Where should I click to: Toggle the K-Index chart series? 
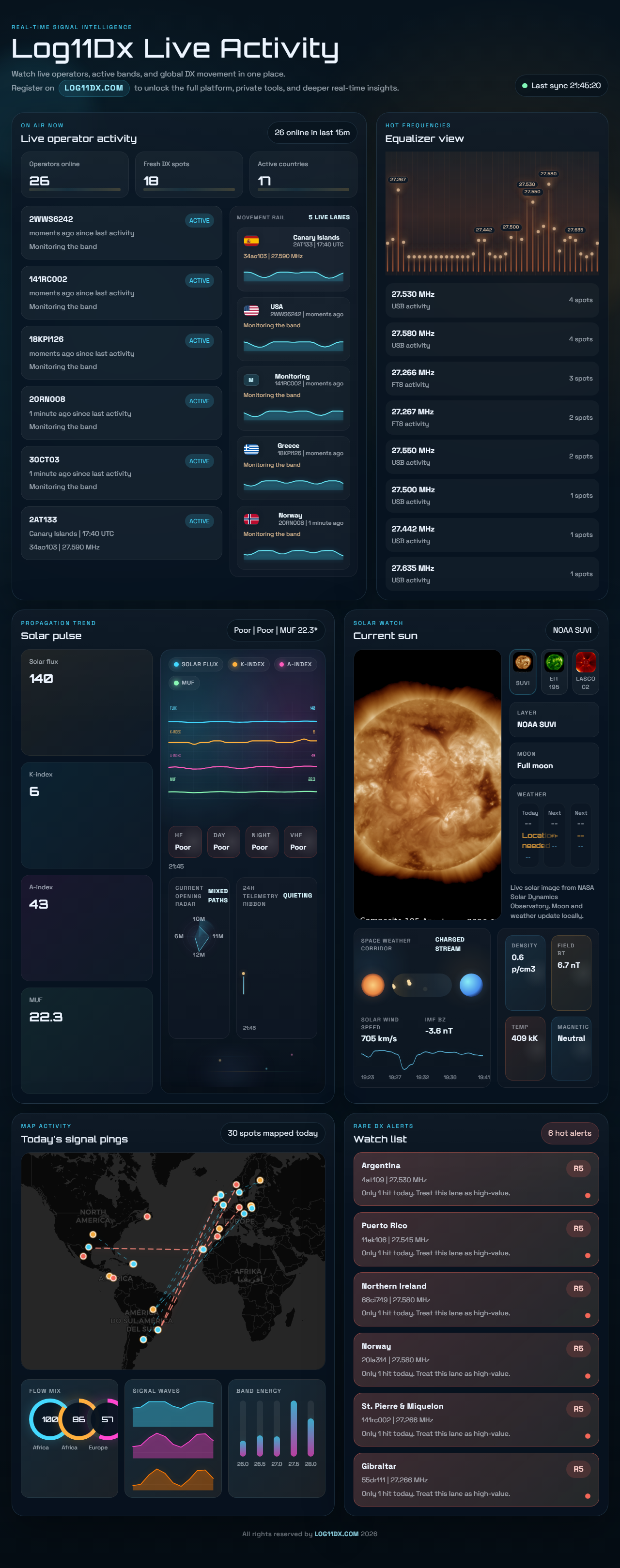(248, 664)
